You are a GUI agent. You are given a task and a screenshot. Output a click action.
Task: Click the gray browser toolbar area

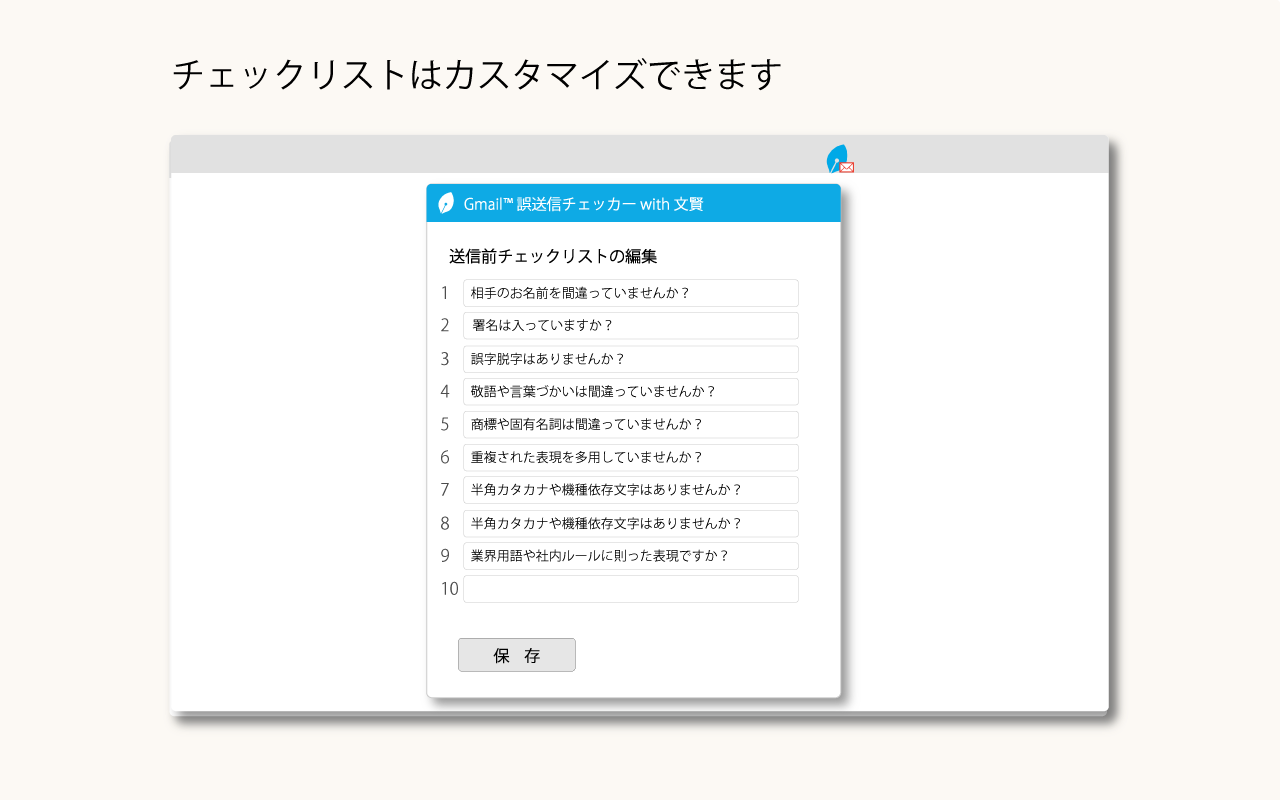pyautogui.click(x=400, y=155)
